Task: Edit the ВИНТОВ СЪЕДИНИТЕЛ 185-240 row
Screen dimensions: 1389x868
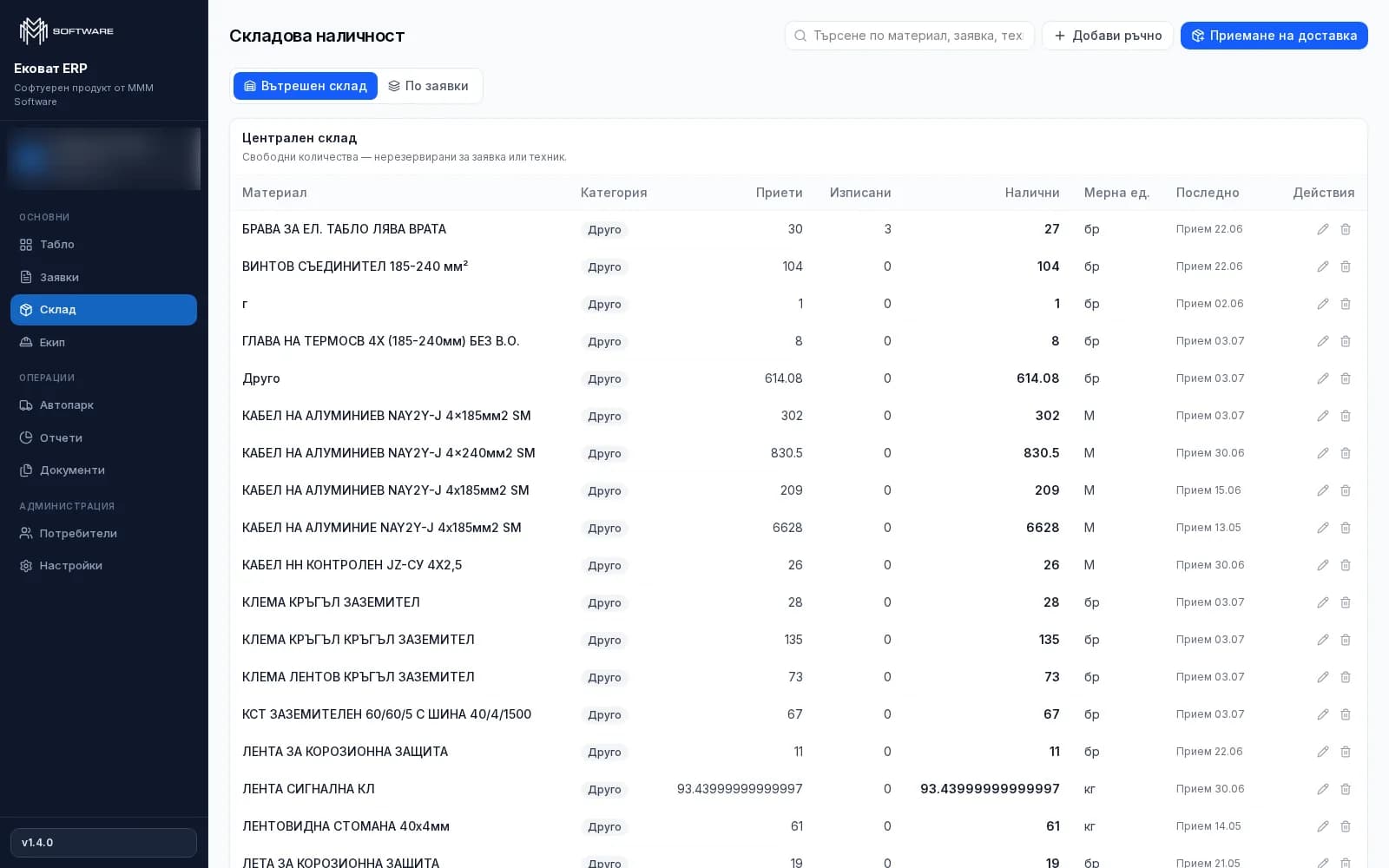Action: click(1323, 266)
